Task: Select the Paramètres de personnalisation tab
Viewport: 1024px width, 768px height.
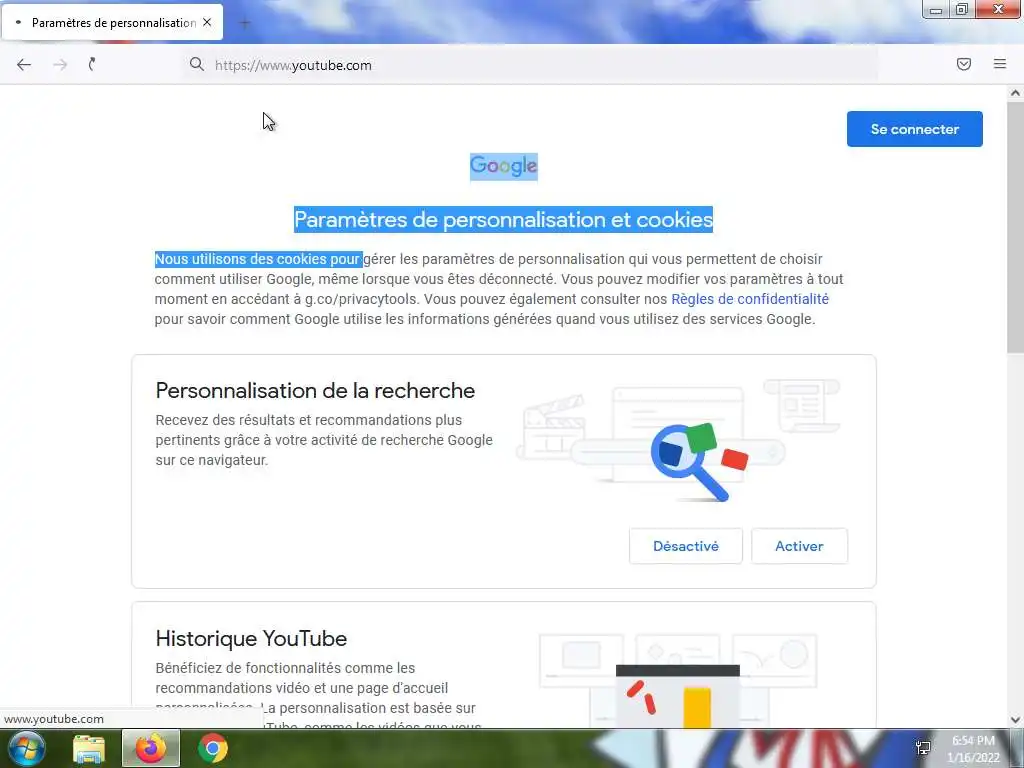Action: [112, 22]
